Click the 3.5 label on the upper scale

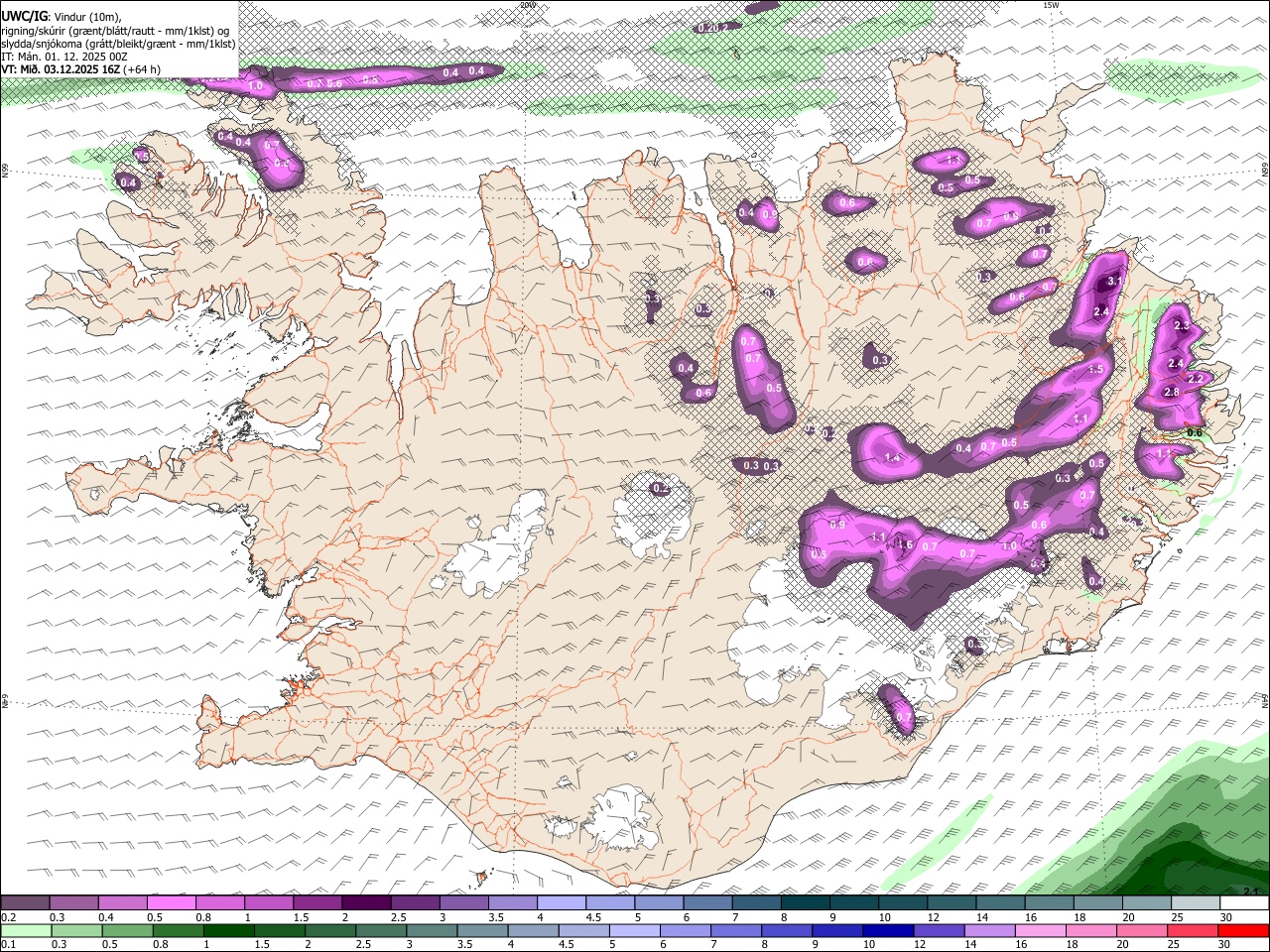click(495, 917)
